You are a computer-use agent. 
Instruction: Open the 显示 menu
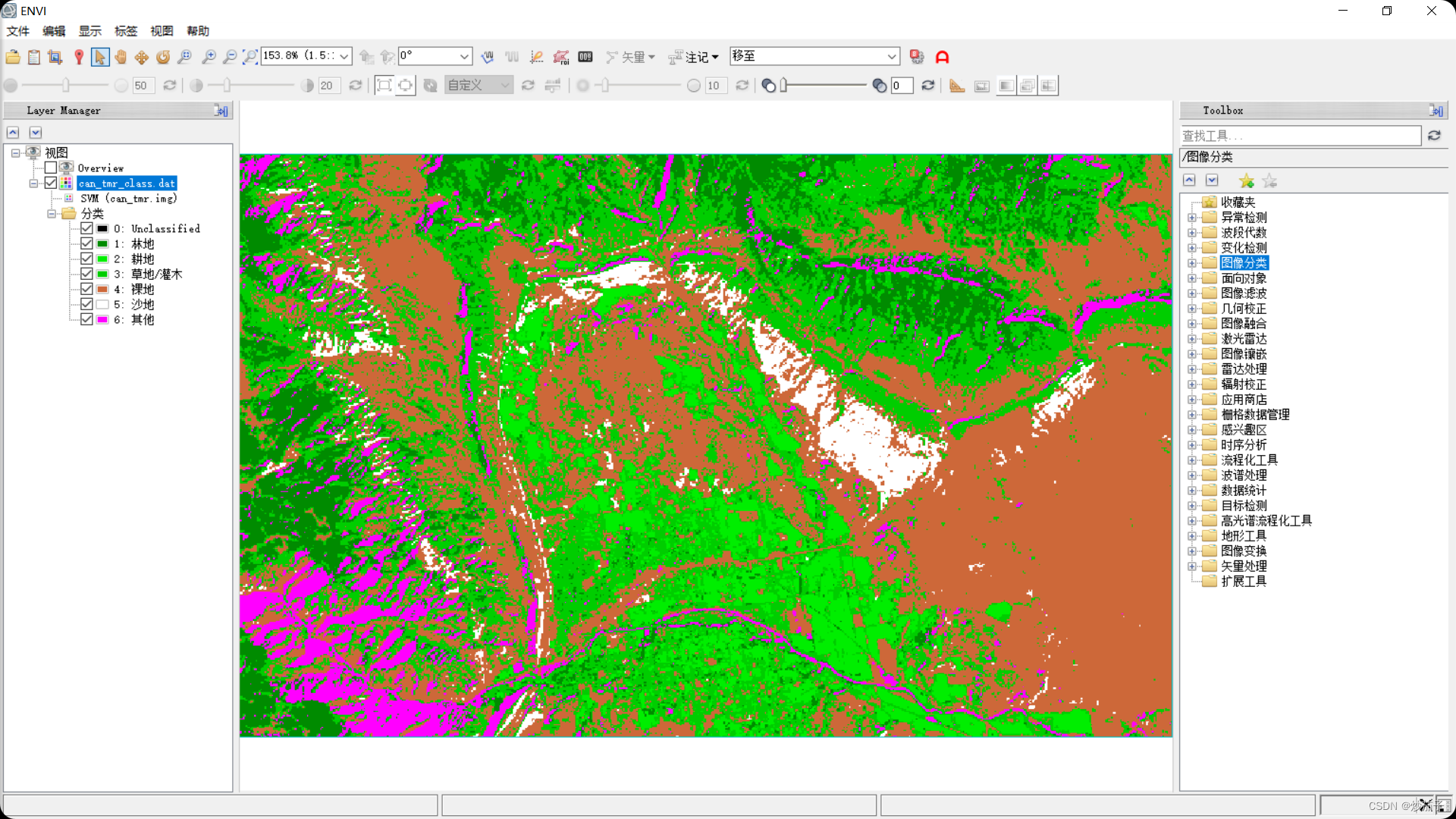click(x=89, y=31)
